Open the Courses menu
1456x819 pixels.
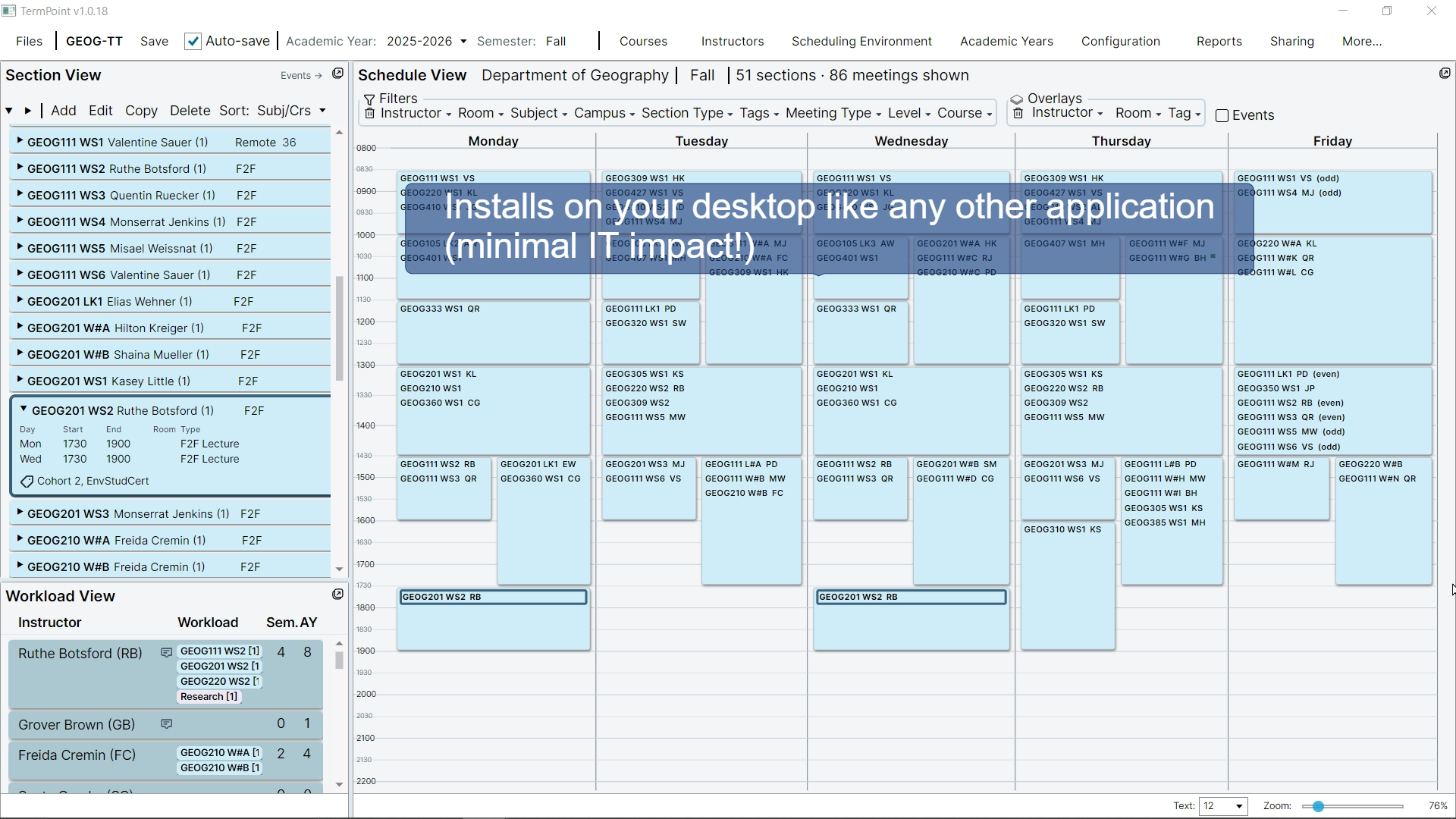click(x=643, y=42)
